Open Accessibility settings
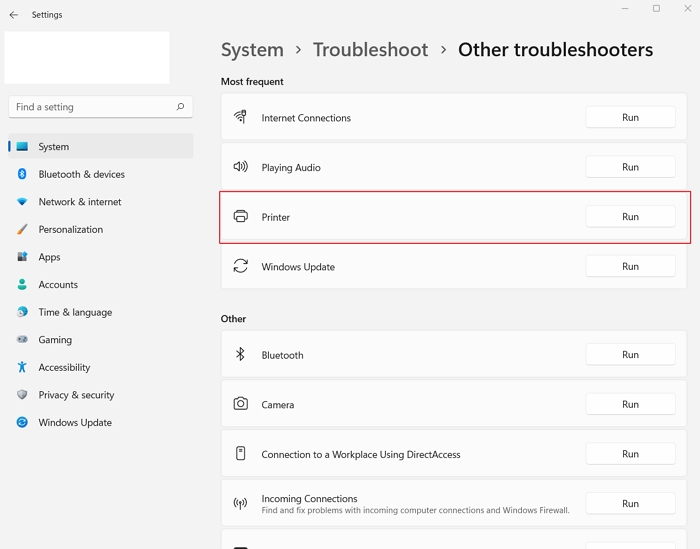This screenshot has width=700, height=549. click(x=101, y=367)
